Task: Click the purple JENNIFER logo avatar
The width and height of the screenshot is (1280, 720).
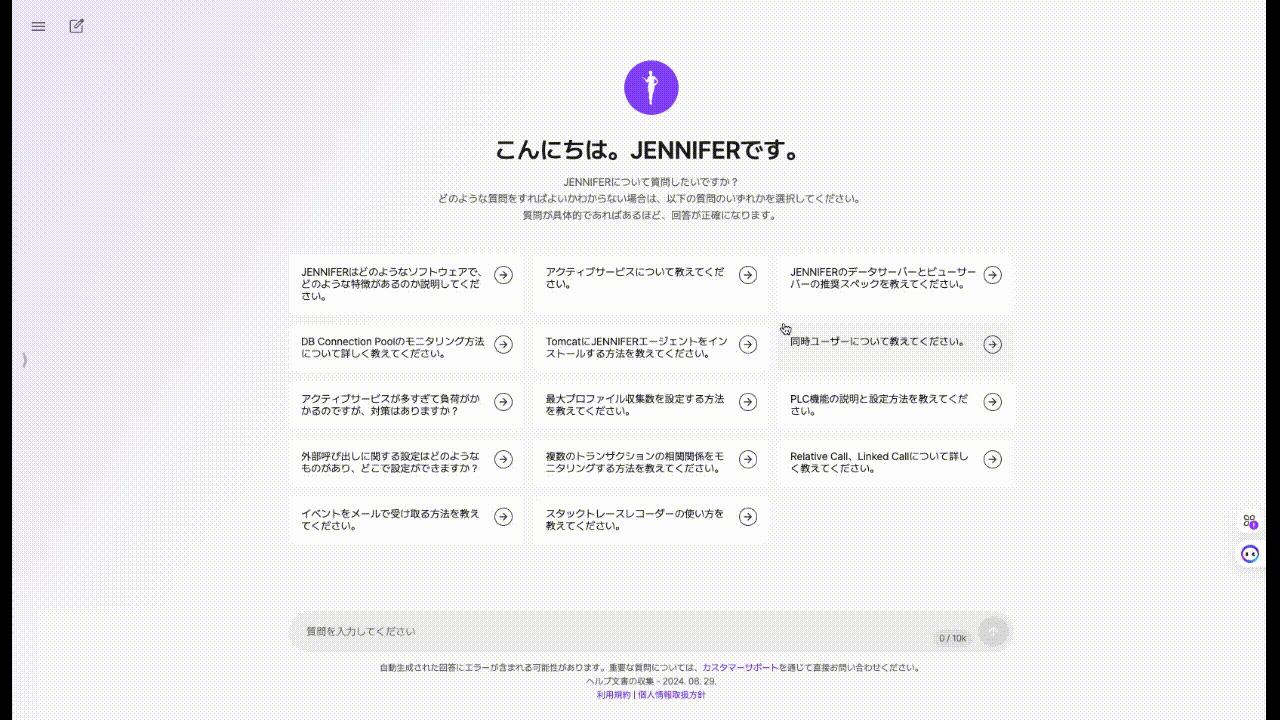Action: click(x=651, y=88)
